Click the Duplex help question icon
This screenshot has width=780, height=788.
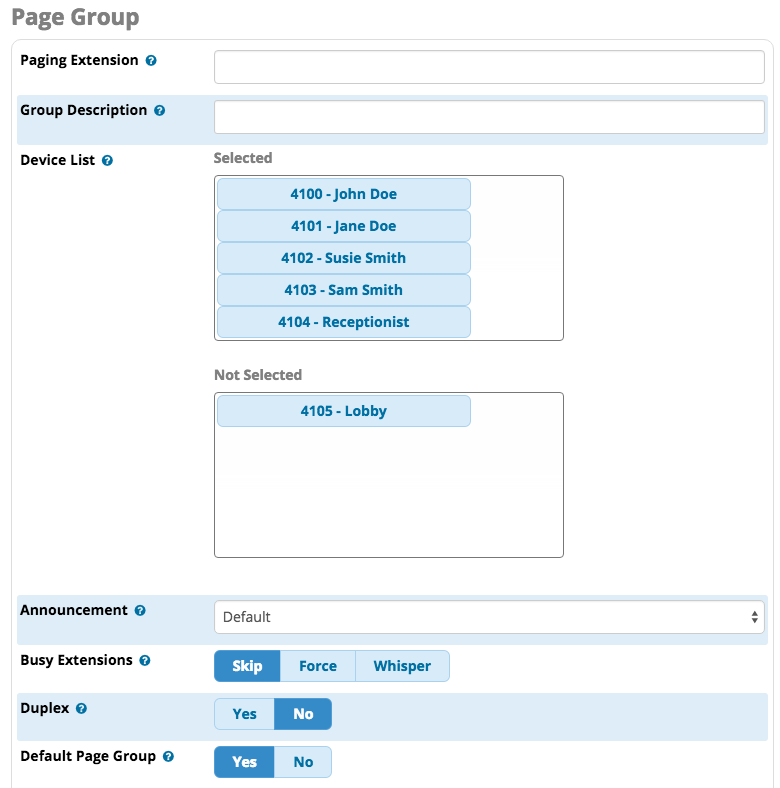[x=81, y=708]
